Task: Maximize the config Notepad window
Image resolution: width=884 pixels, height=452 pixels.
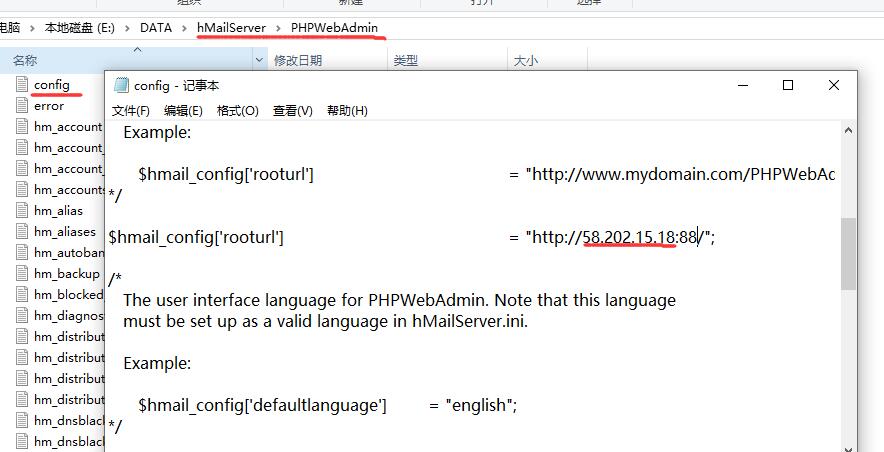Action: click(x=788, y=85)
